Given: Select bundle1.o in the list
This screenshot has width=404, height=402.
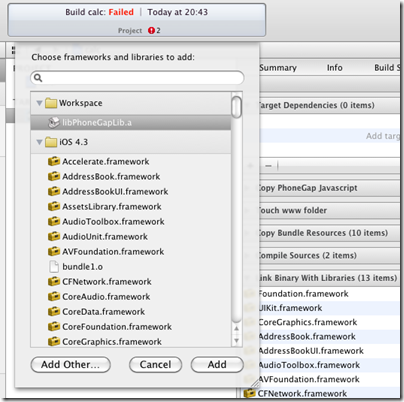Looking at the screenshot, I should point(131,267).
